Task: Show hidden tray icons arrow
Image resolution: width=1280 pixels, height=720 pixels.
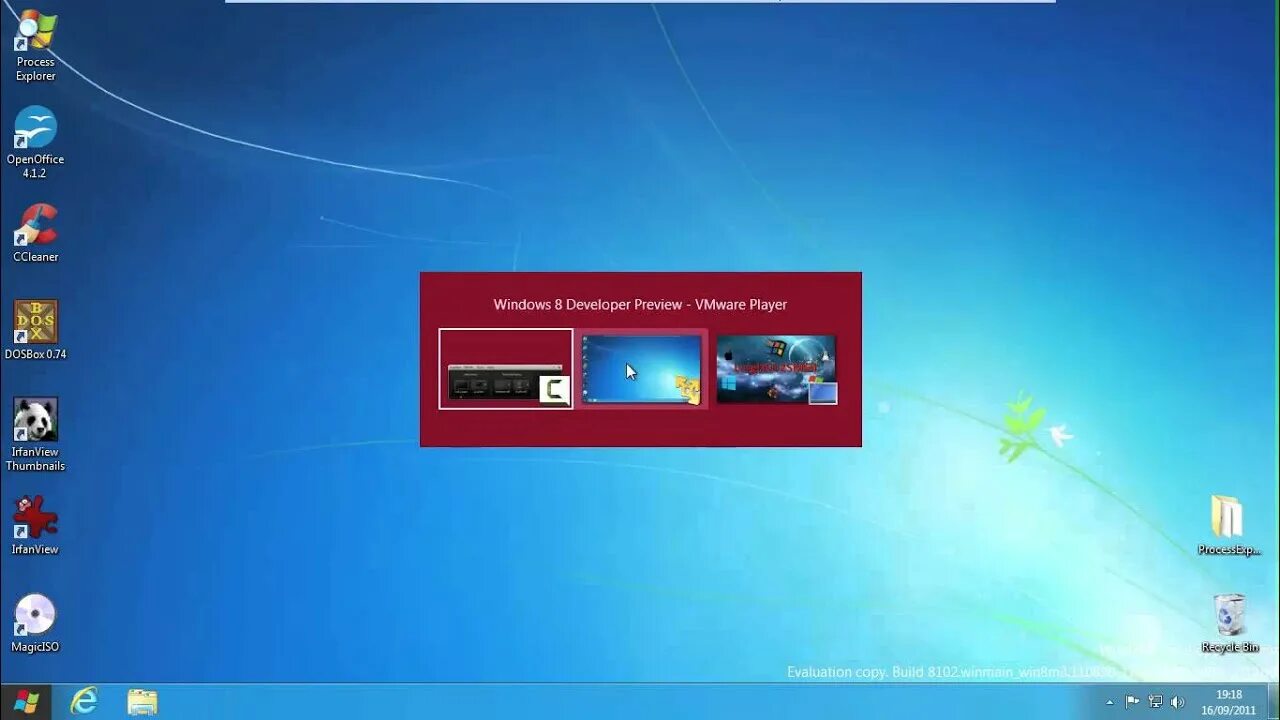Action: click(1109, 702)
